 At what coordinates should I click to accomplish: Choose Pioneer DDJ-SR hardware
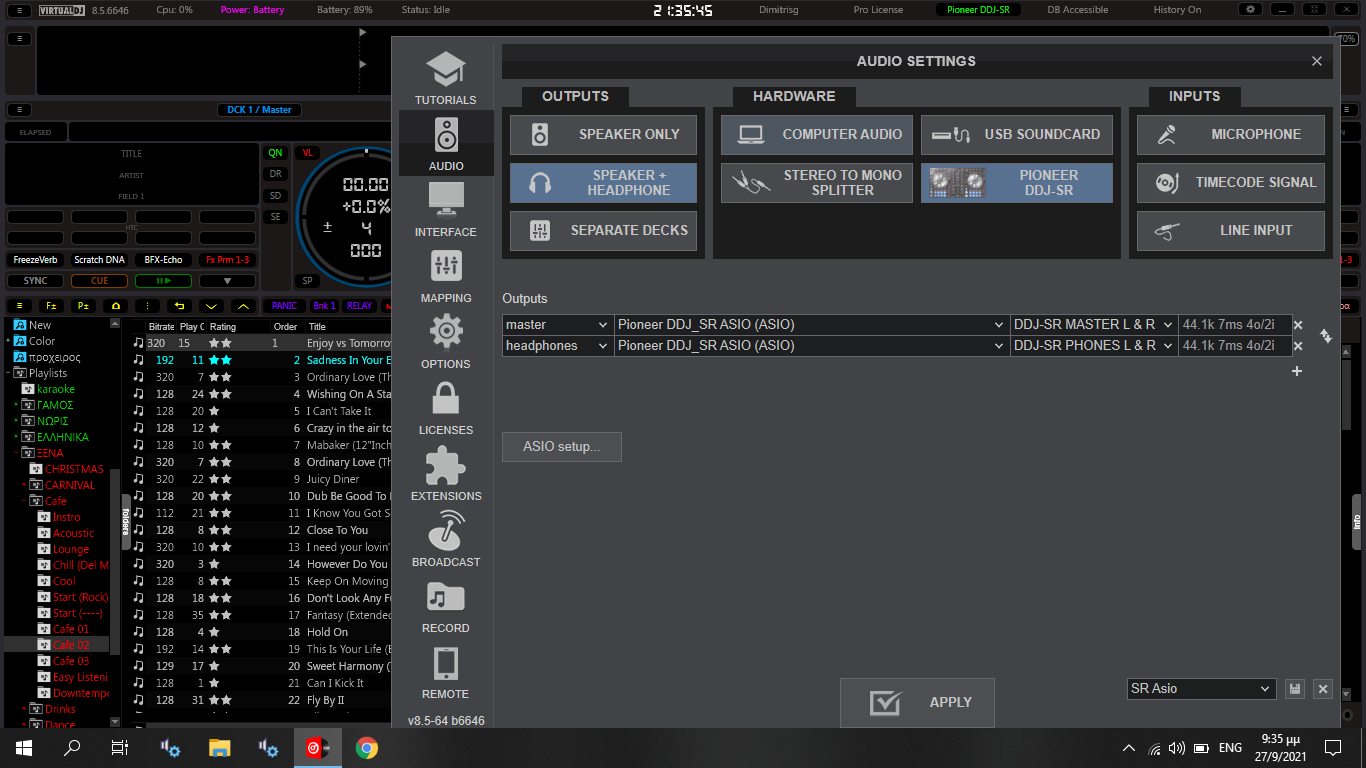pos(1016,183)
